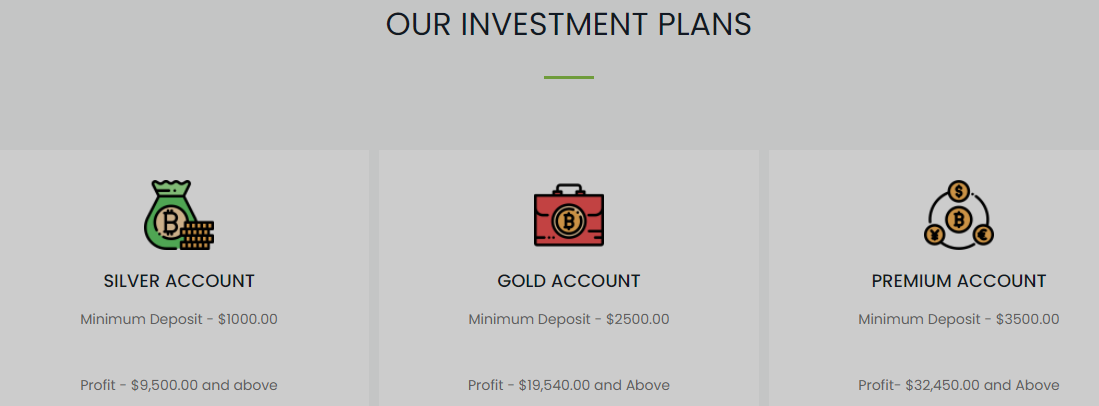1099x406 pixels.
Task: Click Minimum Deposit $2500.00 text
Action: (x=568, y=320)
